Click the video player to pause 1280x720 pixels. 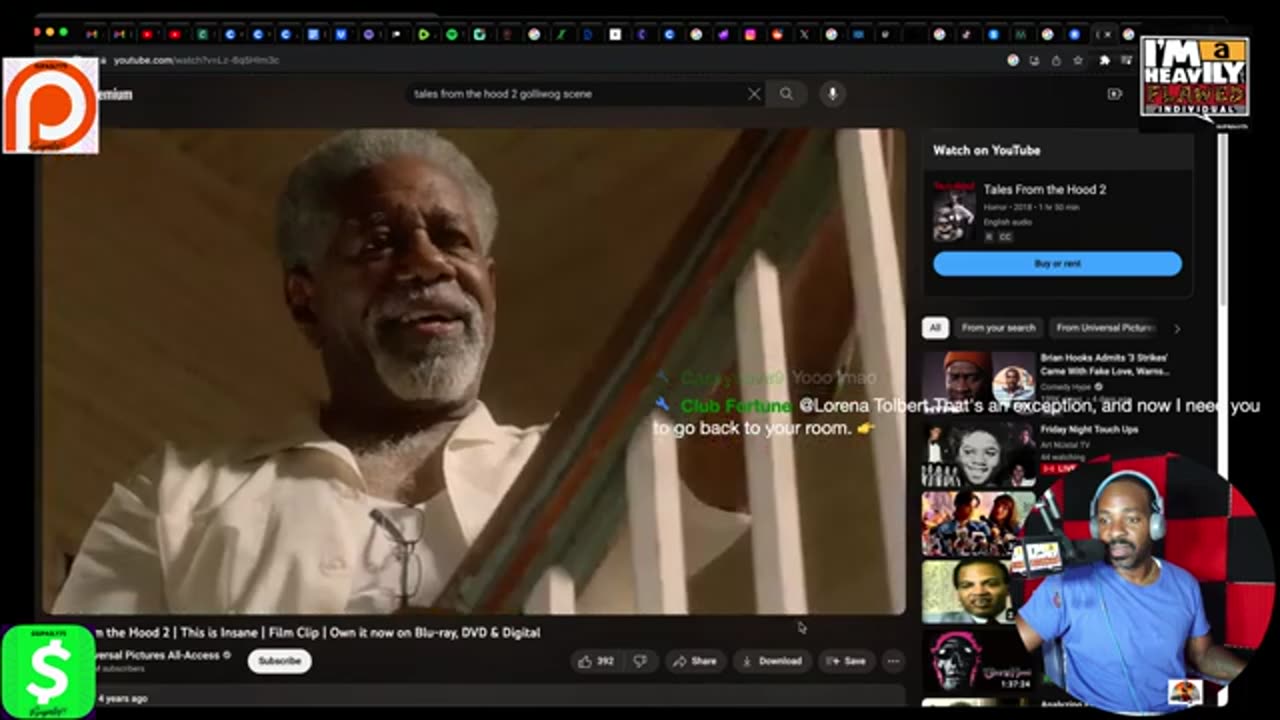click(473, 370)
